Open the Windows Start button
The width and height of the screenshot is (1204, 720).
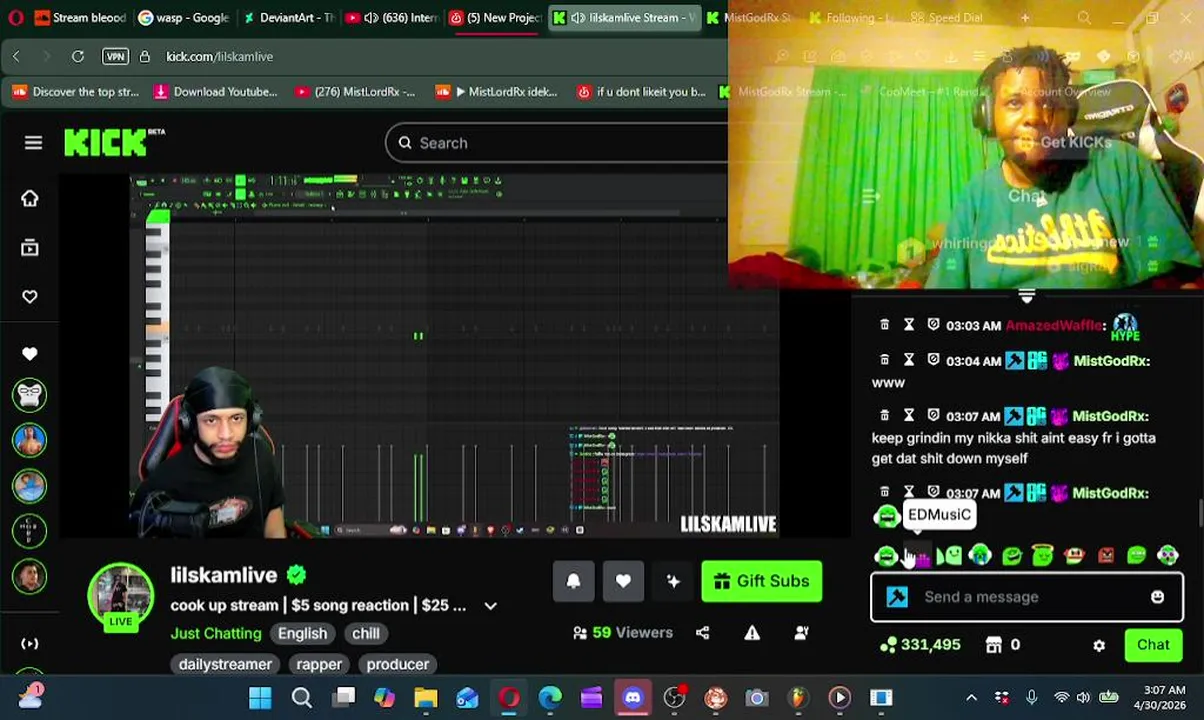point(260,697)
